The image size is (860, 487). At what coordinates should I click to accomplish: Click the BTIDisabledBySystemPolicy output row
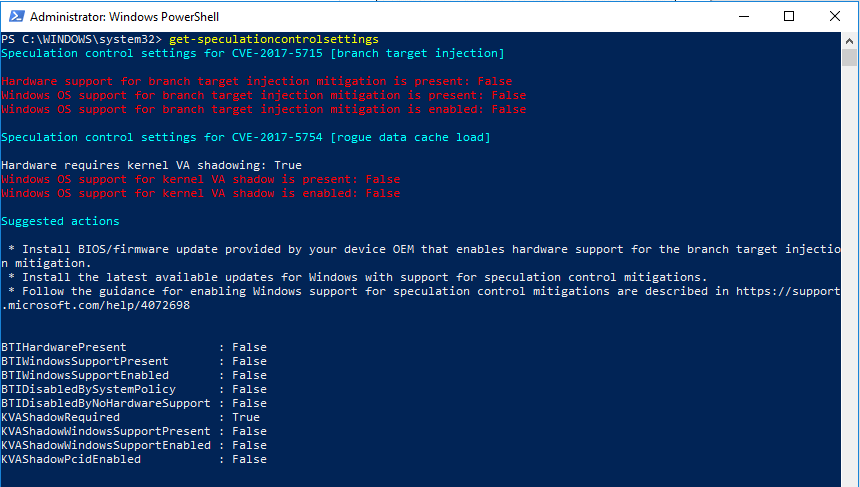tap(133, 389)
